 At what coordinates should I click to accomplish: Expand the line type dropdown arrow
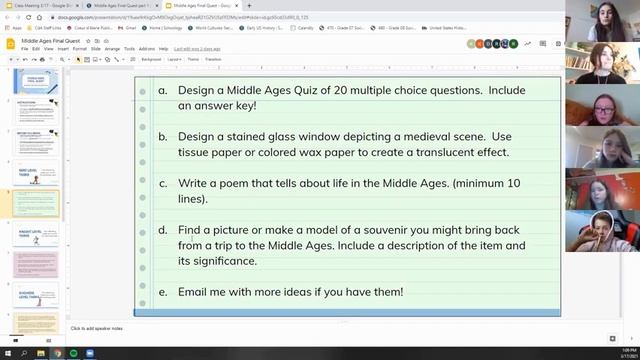[x=123, y=60]
